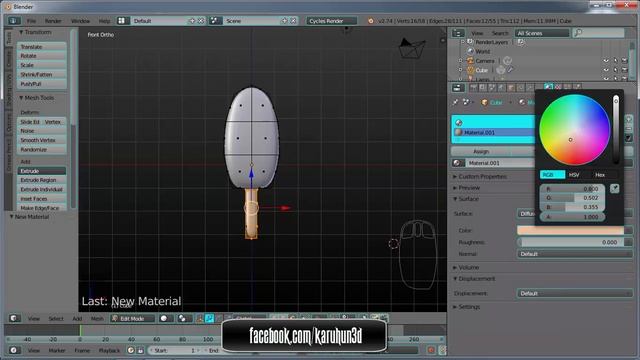The height and width of the screenshot is (360, 640).
Task: Open the Playback menu in timeline
Action: pos(109,351)
